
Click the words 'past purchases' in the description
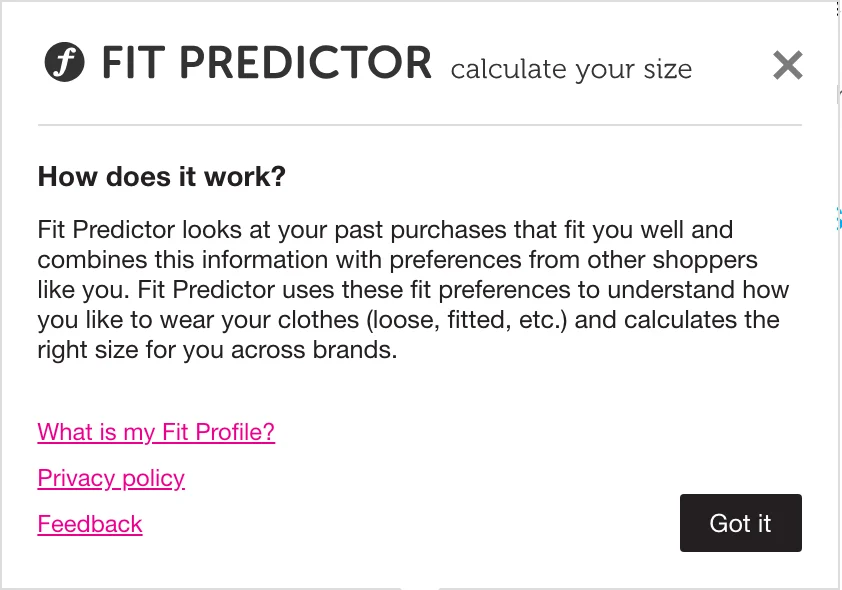point(420,230)
